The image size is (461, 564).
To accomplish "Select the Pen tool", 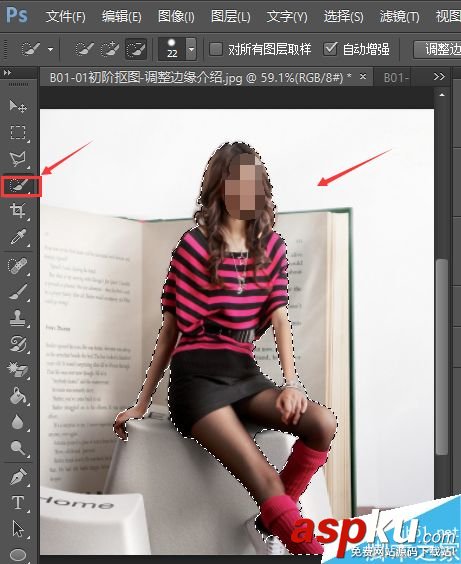I will (x=18, y=477).
